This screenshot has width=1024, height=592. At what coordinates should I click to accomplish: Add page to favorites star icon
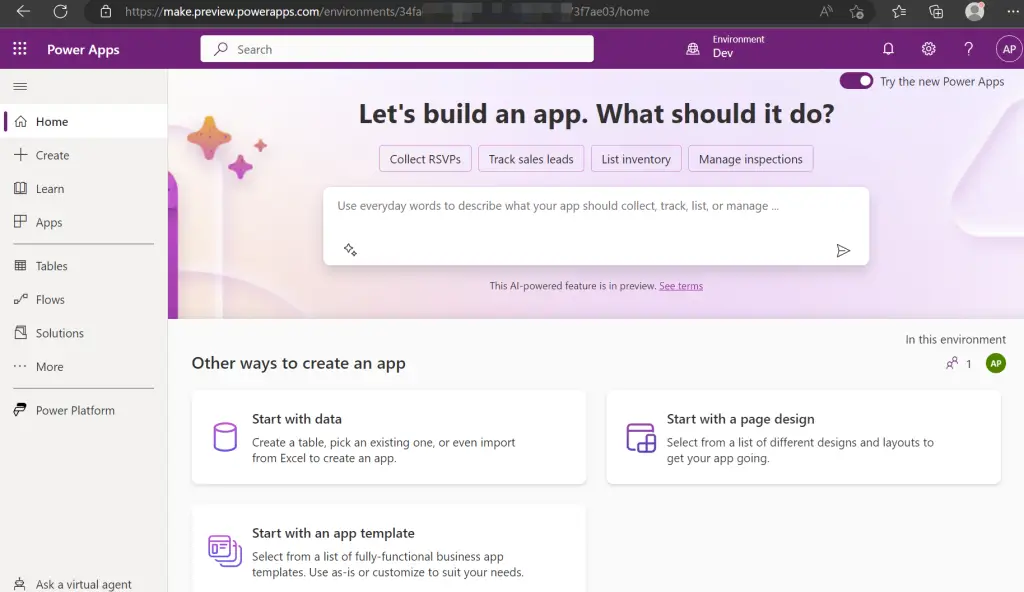pos(857,11)
